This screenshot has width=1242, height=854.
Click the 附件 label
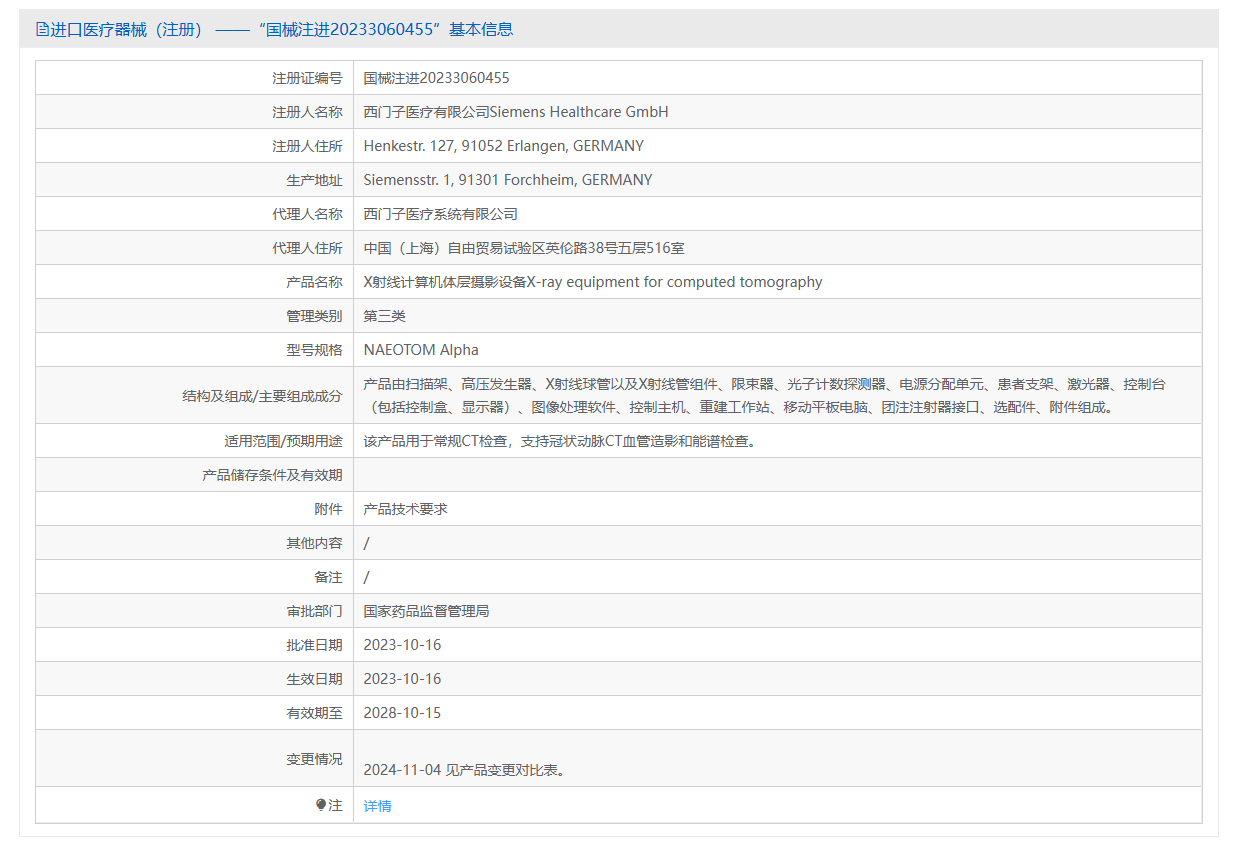click(x=328, y=509)
